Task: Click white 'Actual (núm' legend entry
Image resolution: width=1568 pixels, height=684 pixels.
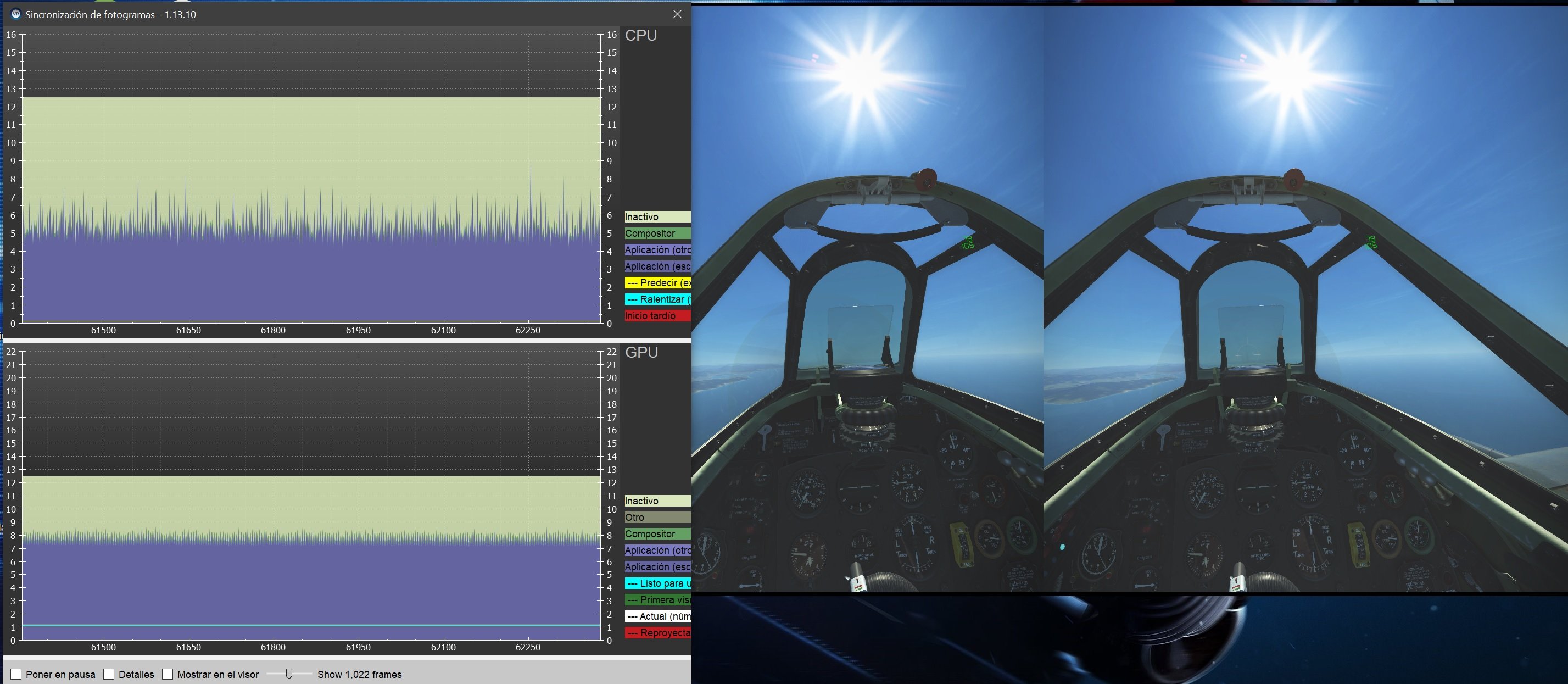Action: [x=657, y=616]
